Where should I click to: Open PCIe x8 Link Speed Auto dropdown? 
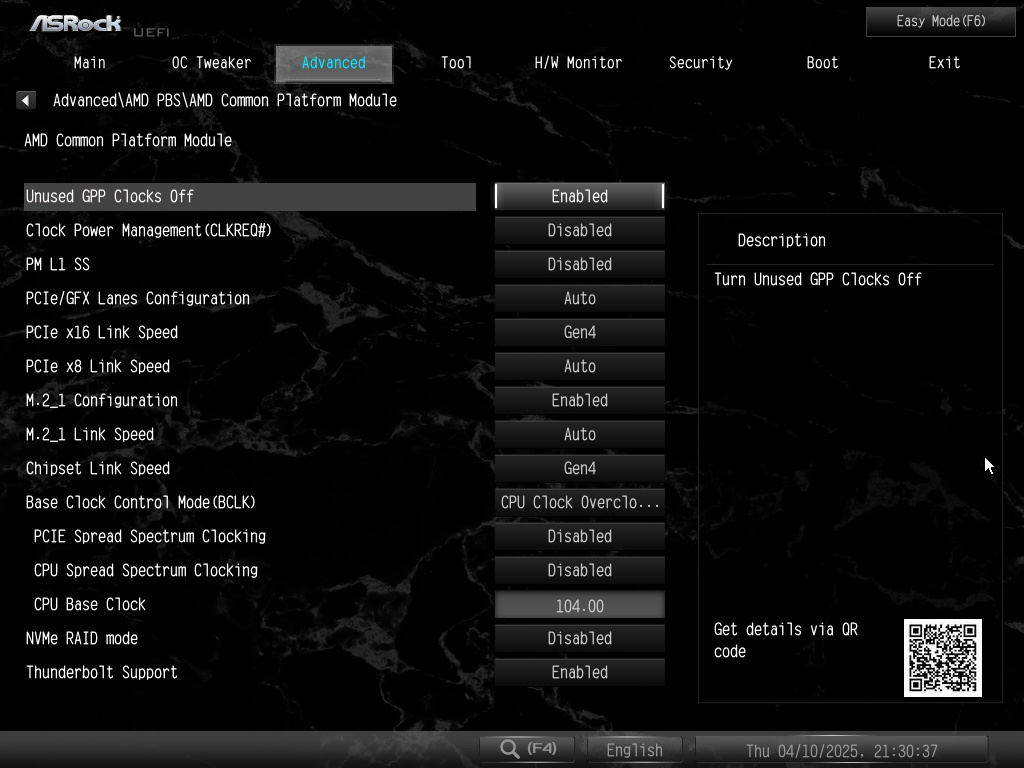pyautogui.click(x=579, y=366)
